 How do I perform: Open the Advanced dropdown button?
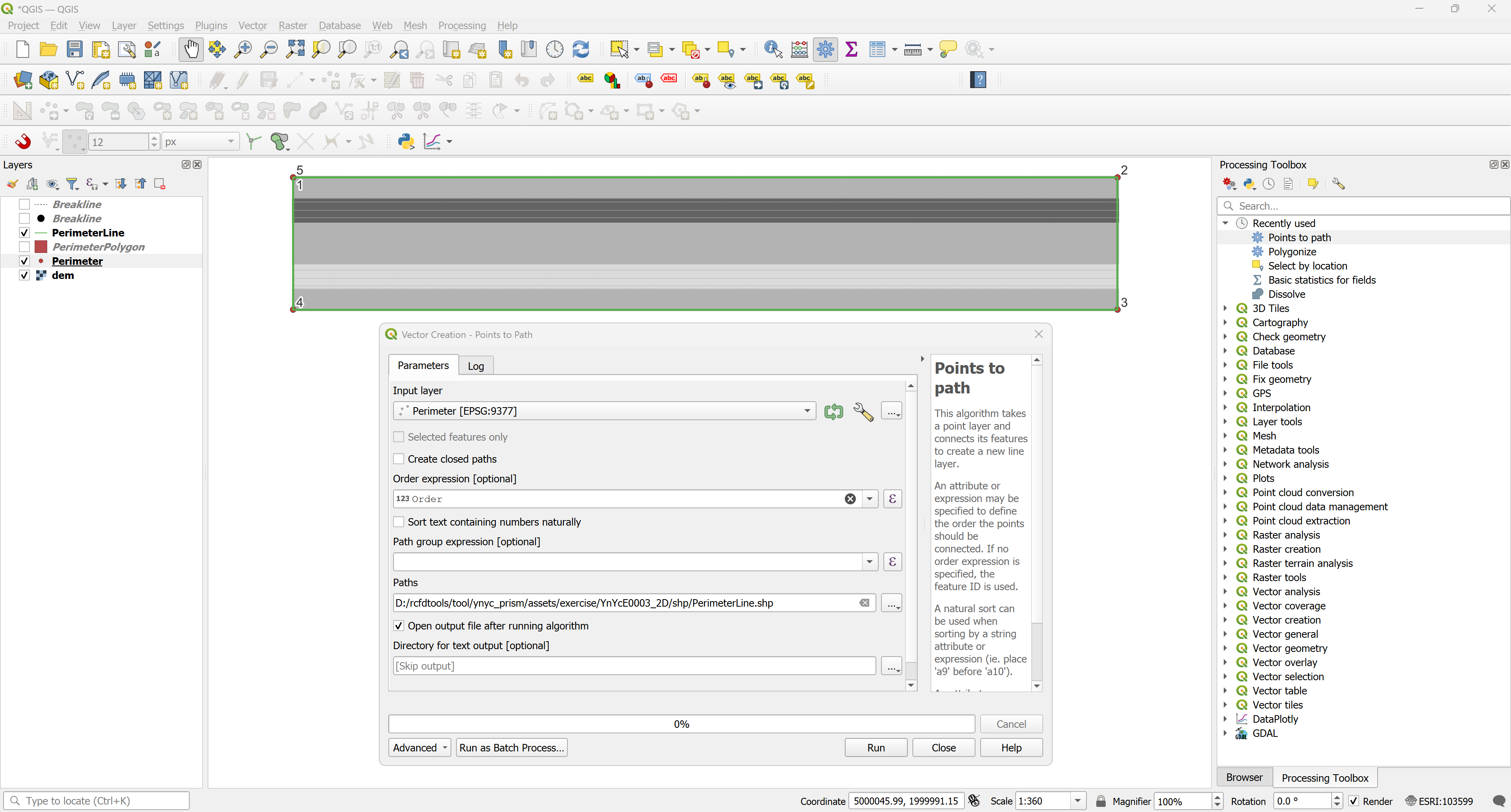[419, 747]
